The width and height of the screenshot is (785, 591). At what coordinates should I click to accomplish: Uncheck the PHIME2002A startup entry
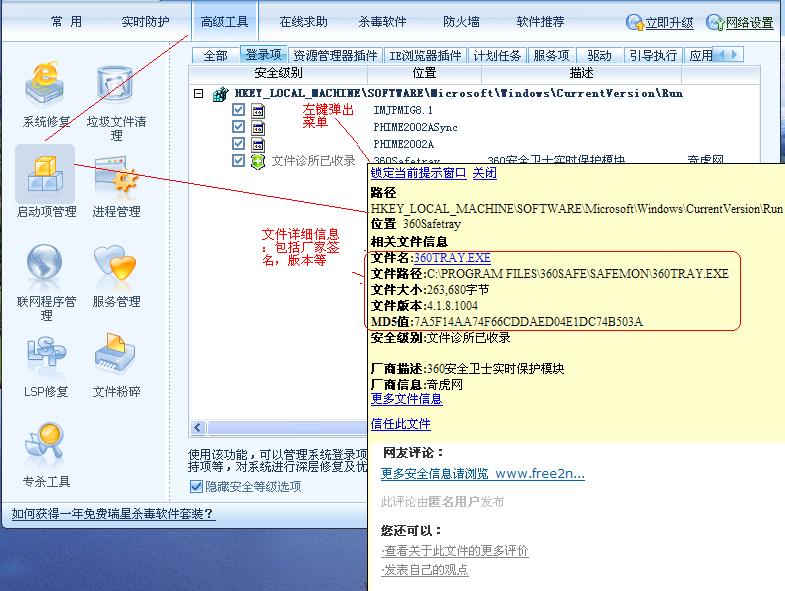pos(238,144)
